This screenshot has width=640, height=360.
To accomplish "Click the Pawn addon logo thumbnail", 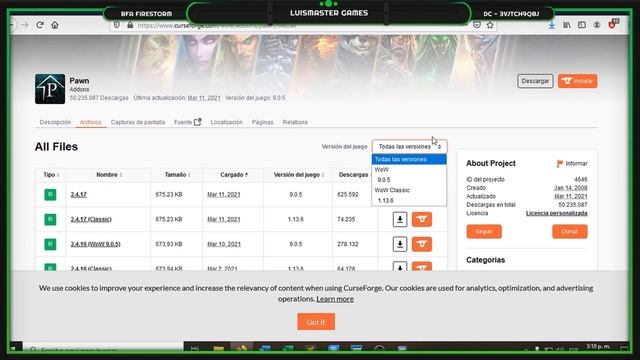I will point(50,89).
